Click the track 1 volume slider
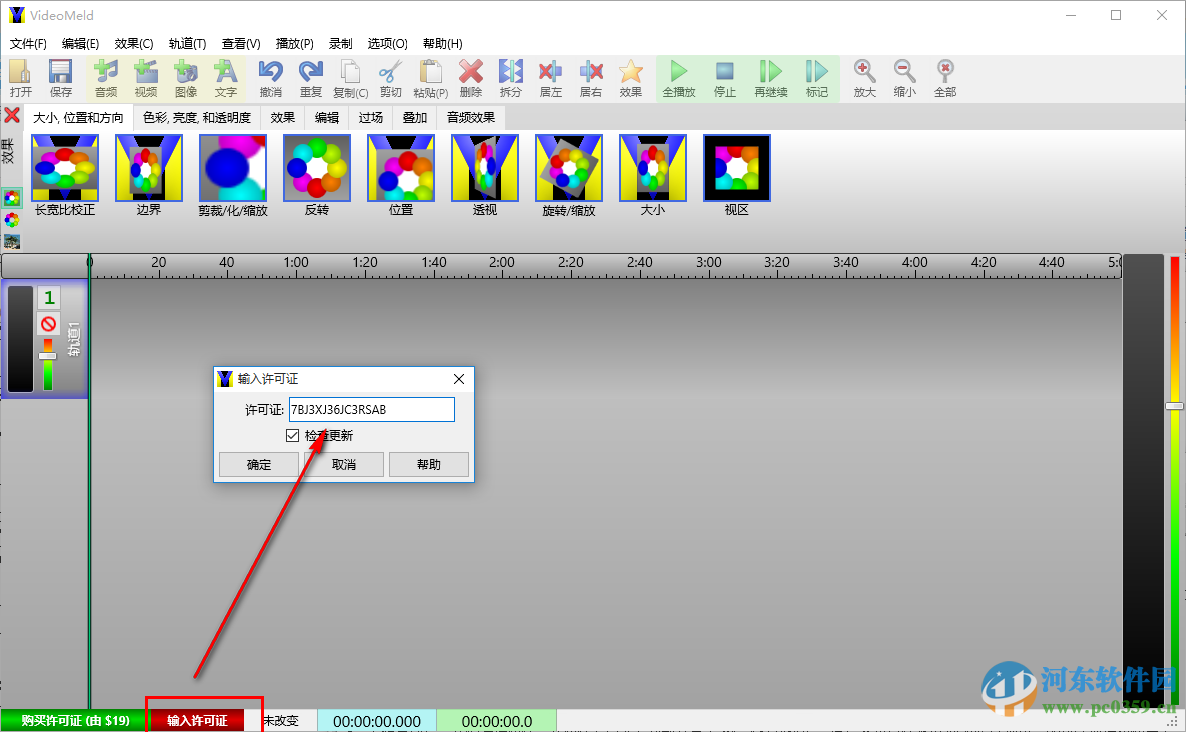1186x732 pixels. click(48, 356)
